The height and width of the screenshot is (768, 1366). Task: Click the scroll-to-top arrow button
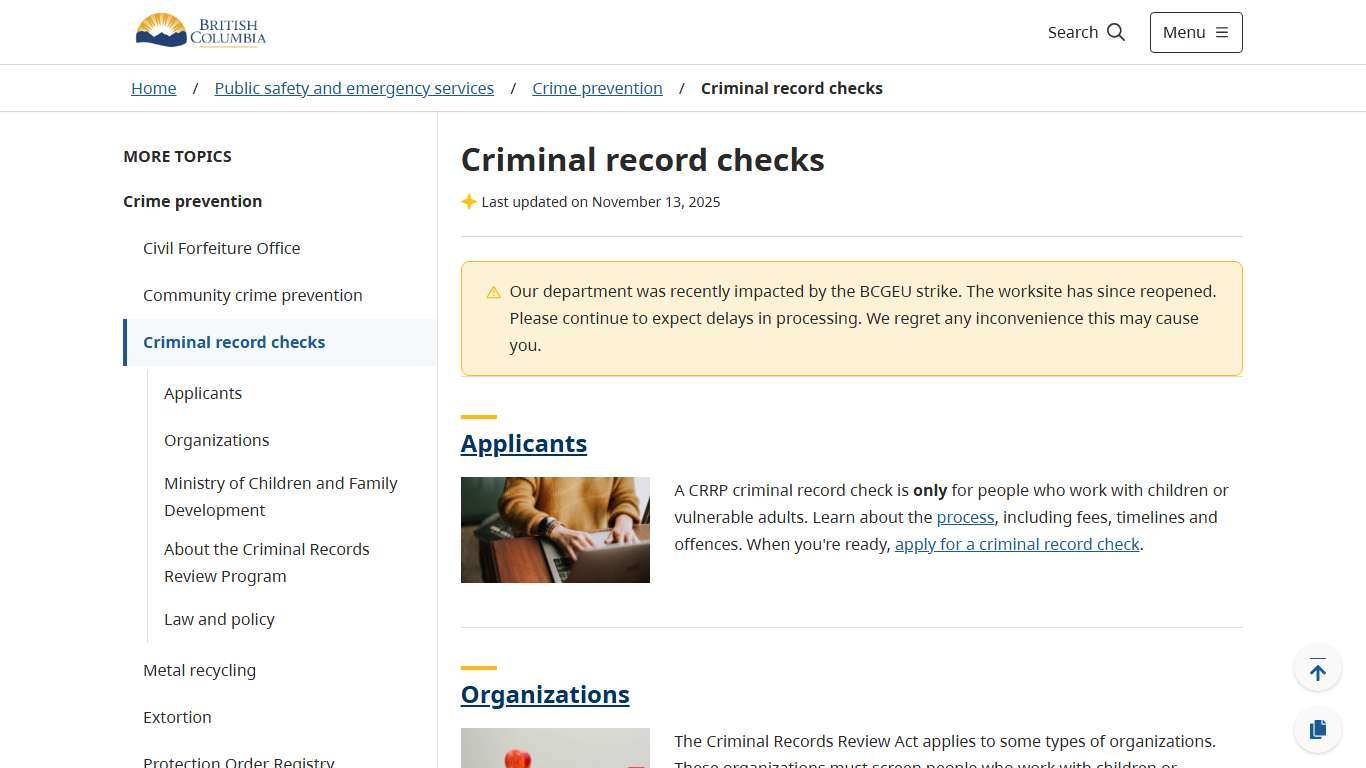tap(1317, 668)
